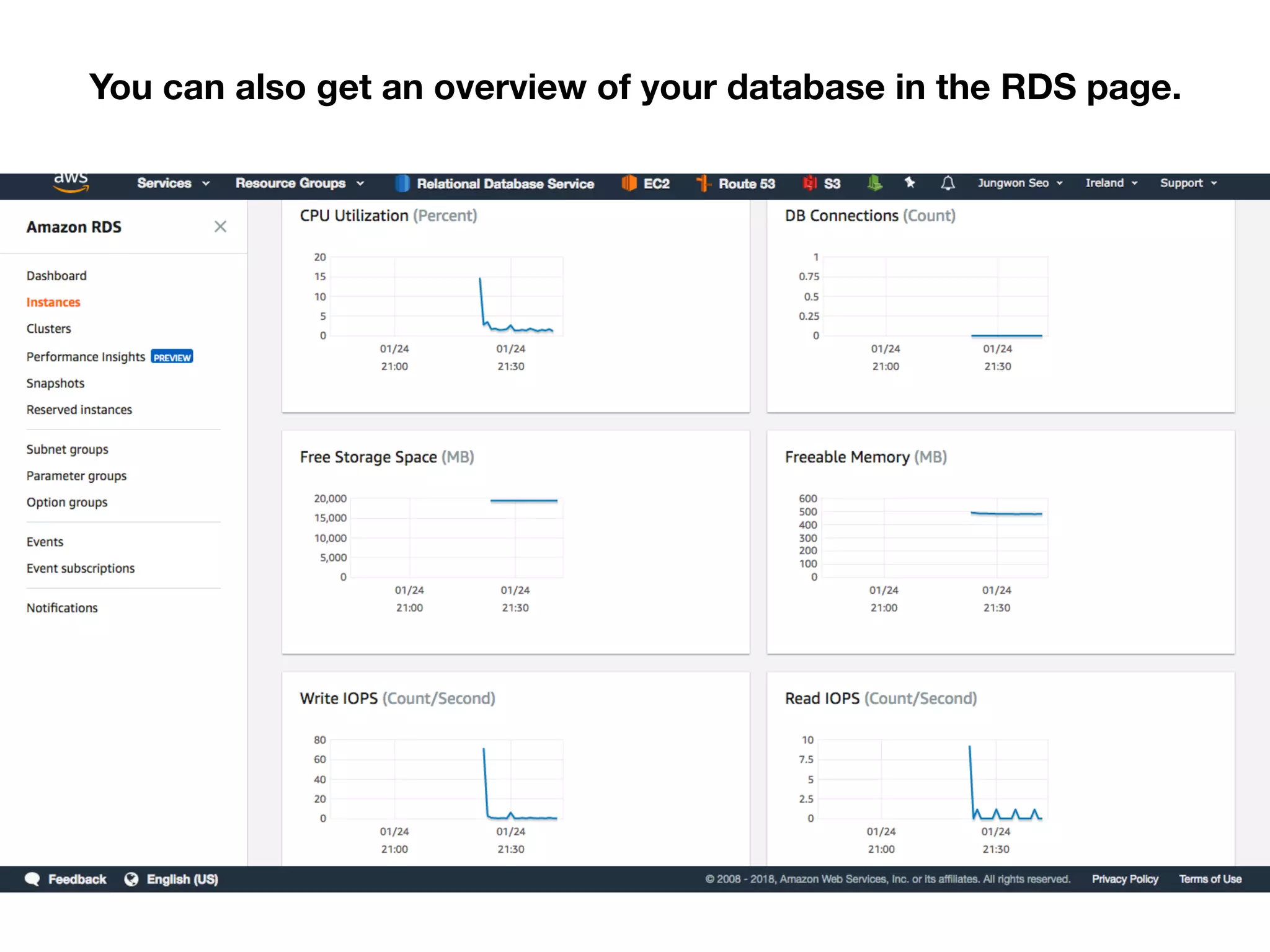Open Clusters in the sidebar

coord(48,328)
